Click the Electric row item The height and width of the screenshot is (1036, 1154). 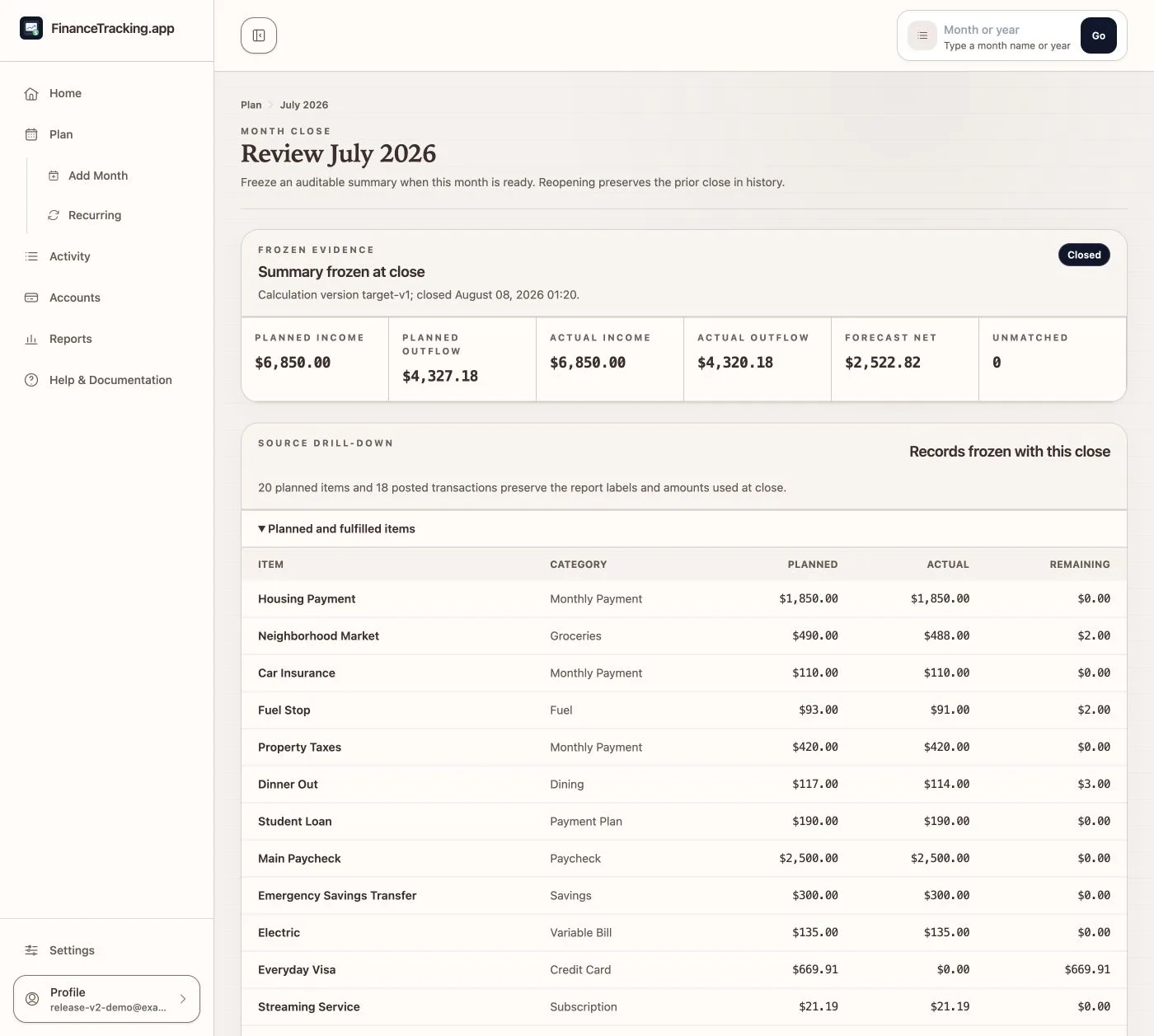coord(279,933)
